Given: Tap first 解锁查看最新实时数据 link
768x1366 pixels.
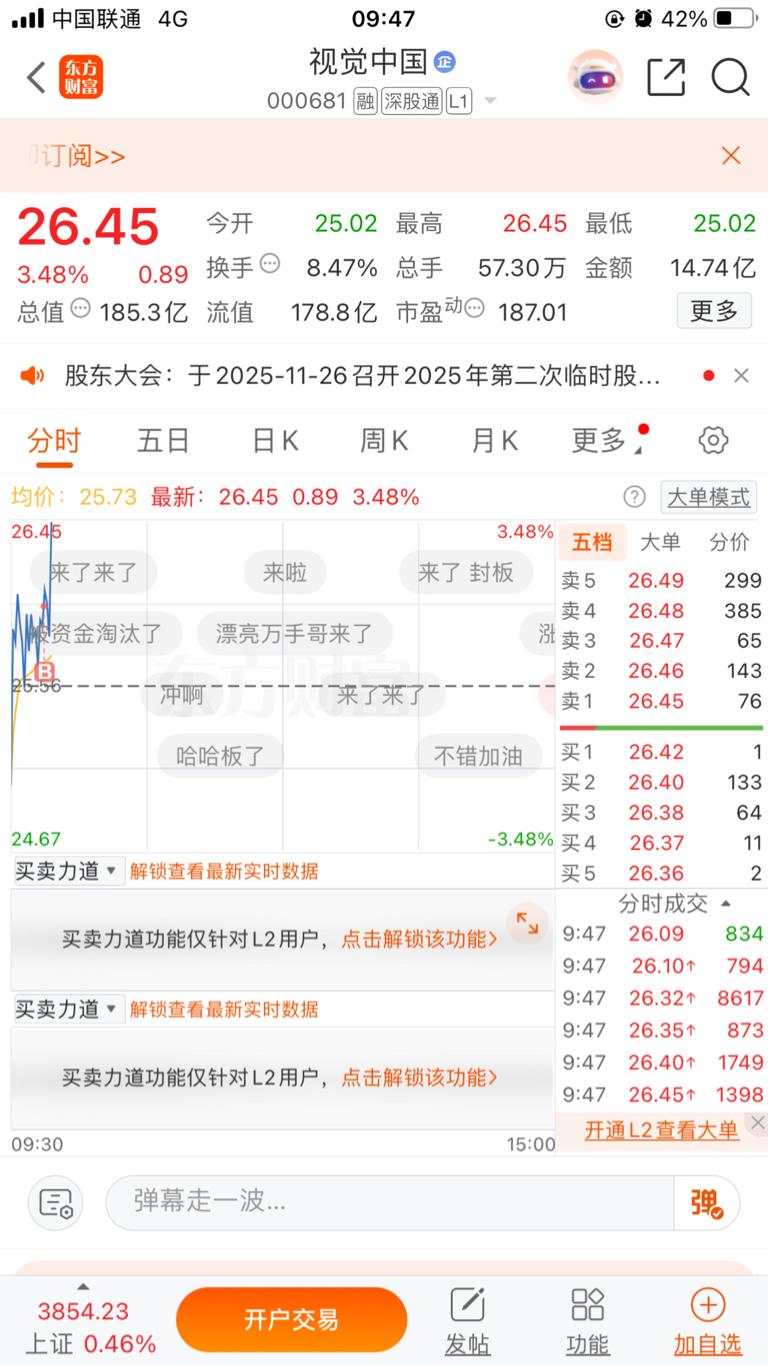Looking at the screenshot, I should [x=224, y=871].
